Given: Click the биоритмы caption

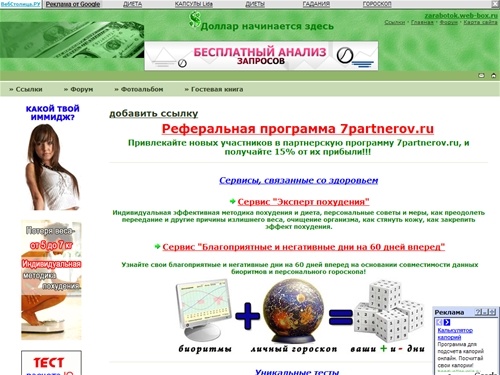Looking at the screenshot, I should (x=205, y=349).
